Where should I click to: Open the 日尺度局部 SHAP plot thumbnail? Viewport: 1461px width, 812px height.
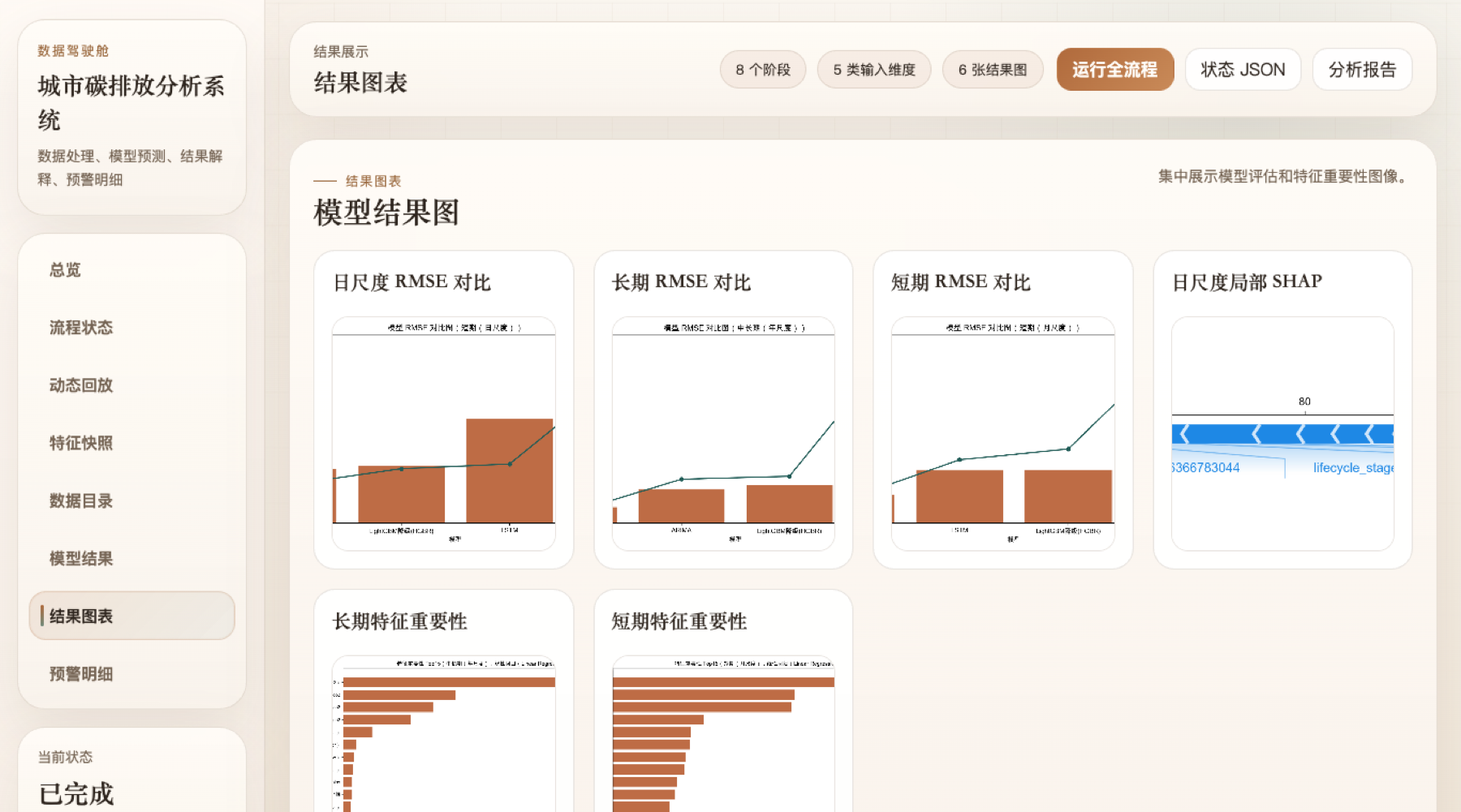tap(1282, 434)
